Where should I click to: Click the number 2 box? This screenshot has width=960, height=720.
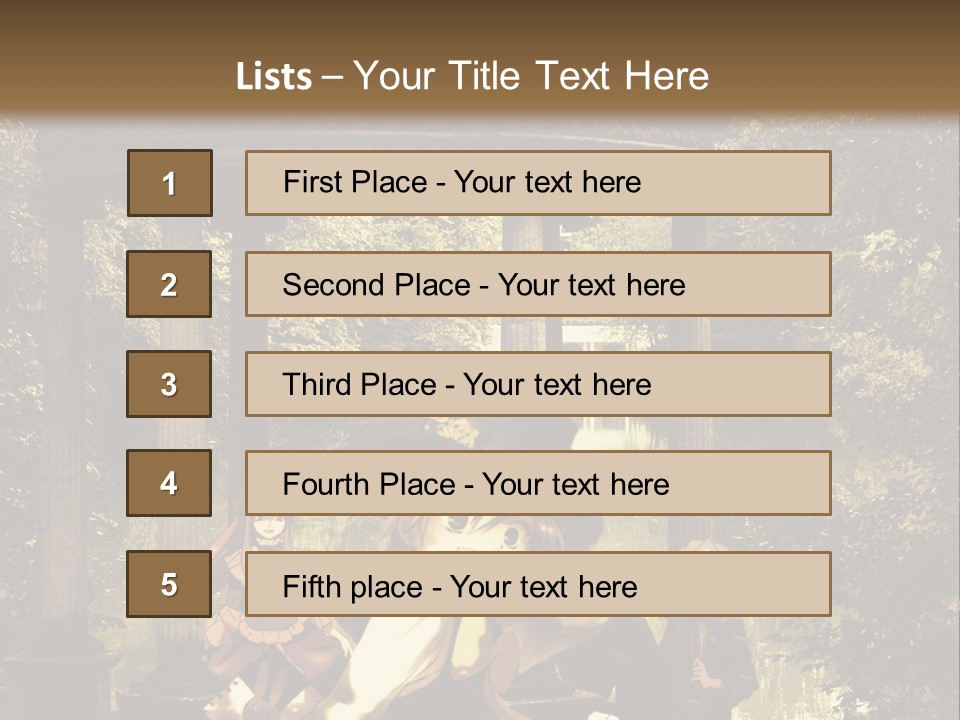pos(169,284)
